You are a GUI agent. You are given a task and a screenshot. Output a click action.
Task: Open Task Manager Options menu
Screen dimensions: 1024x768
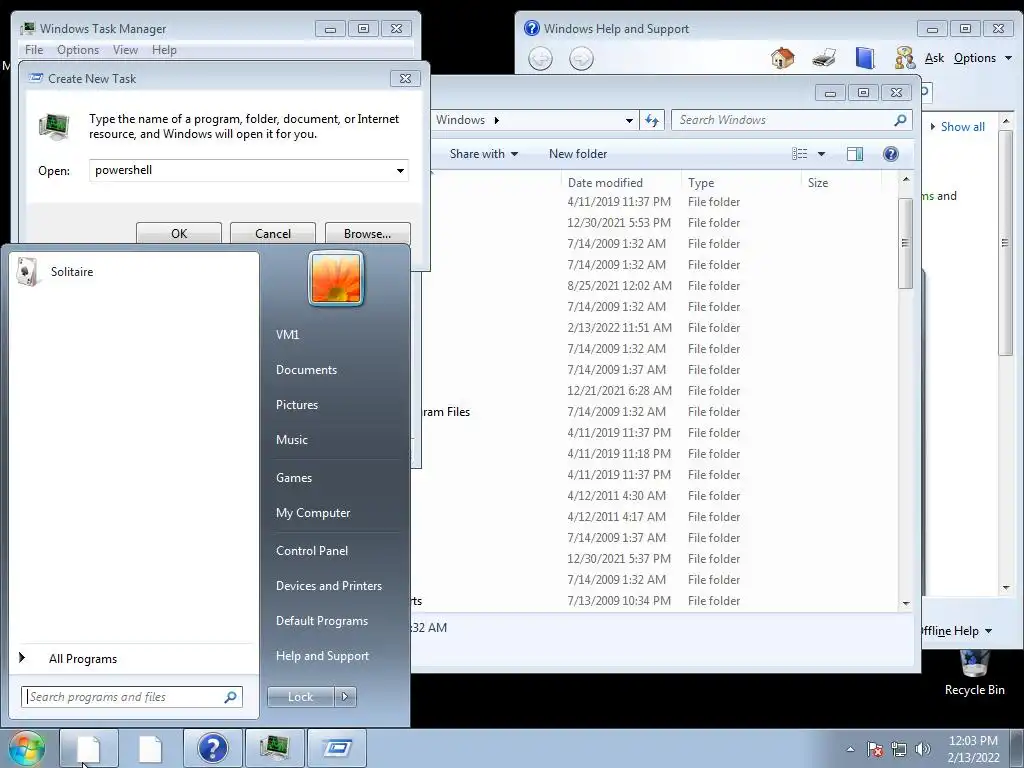tap(78, 50)
